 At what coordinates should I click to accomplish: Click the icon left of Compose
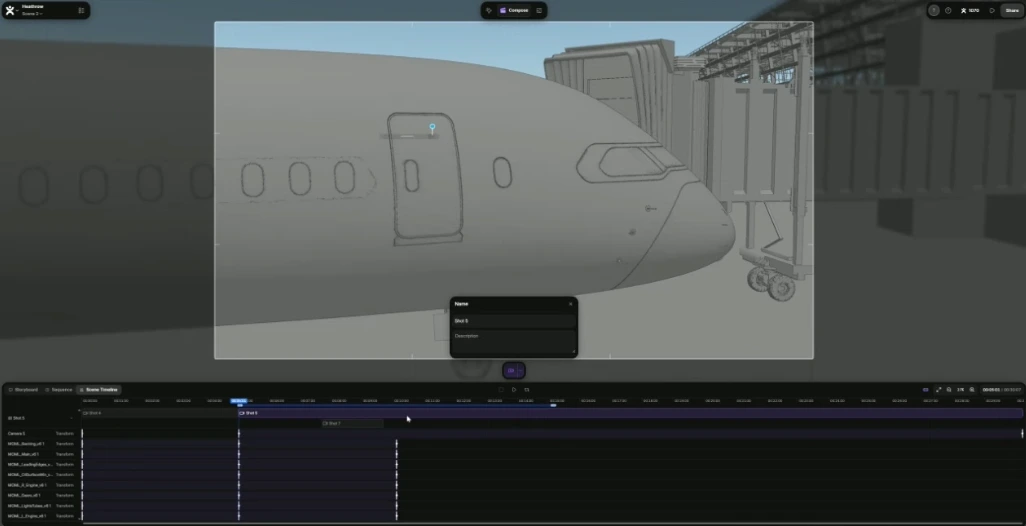pyautogui.click(x=489, y=10)
